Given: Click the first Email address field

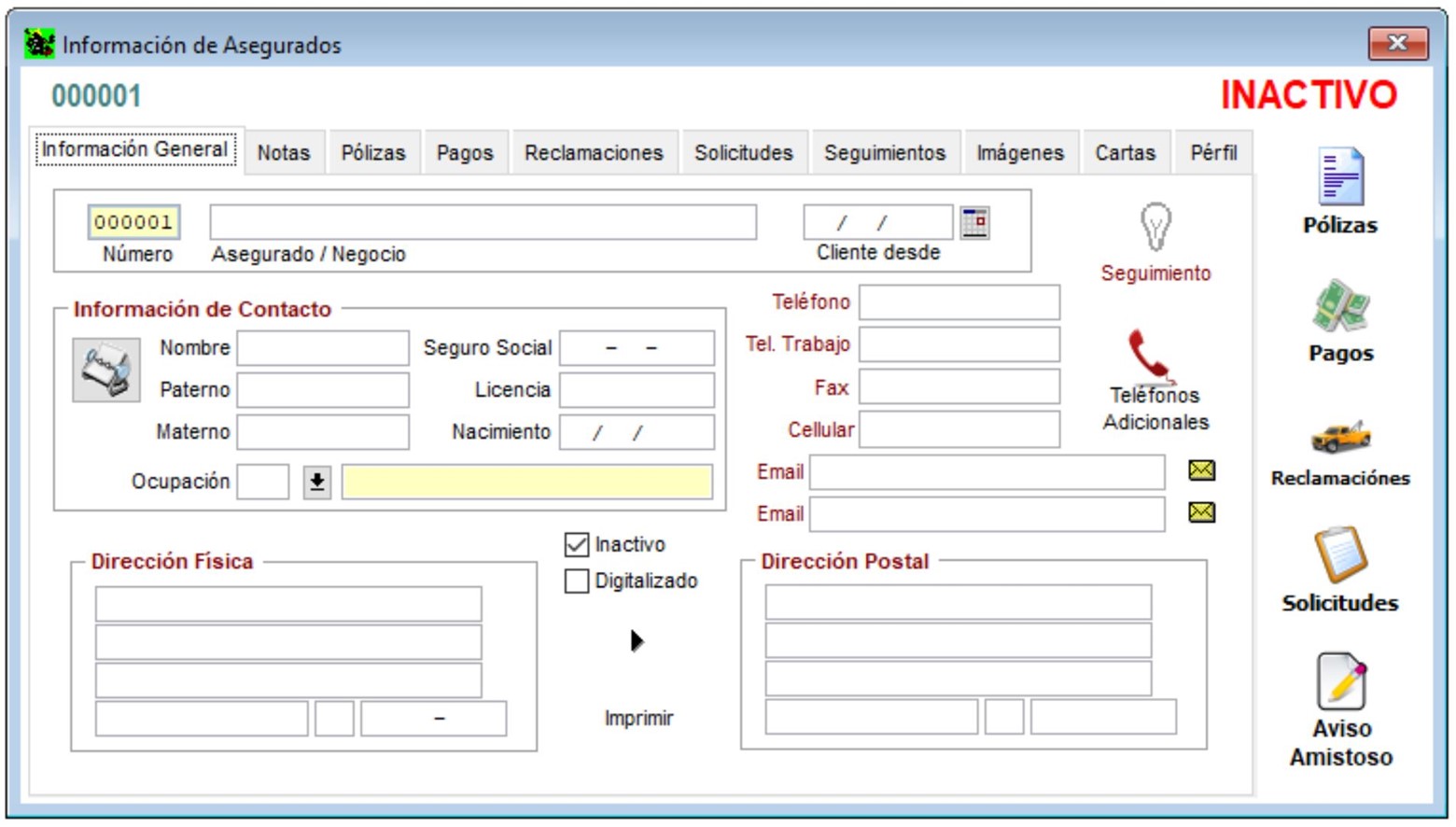Looking at the screenshot, I should coord(987,472).
